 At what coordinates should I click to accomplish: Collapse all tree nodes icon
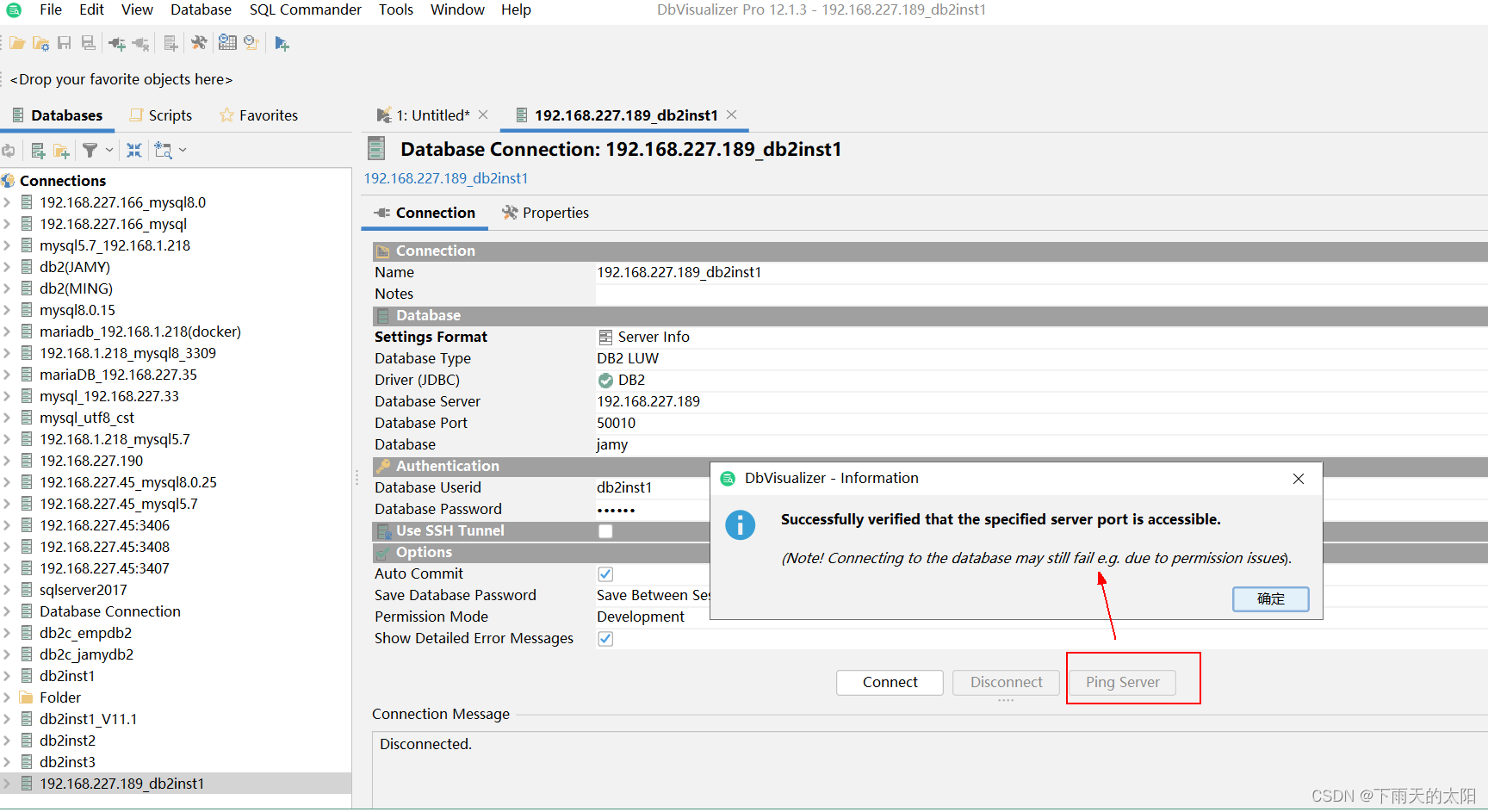134,151
